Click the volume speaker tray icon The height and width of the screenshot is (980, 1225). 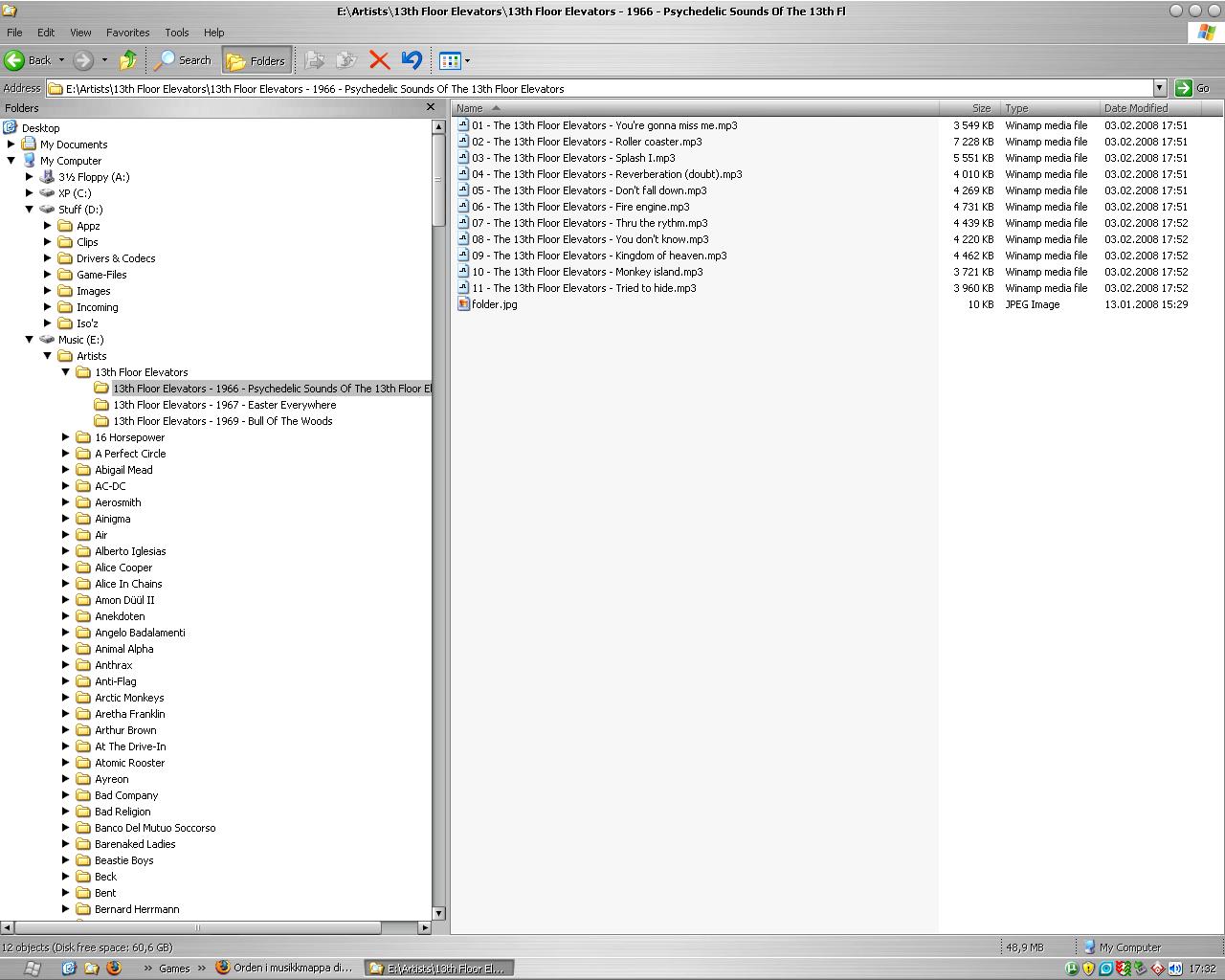1174,969
